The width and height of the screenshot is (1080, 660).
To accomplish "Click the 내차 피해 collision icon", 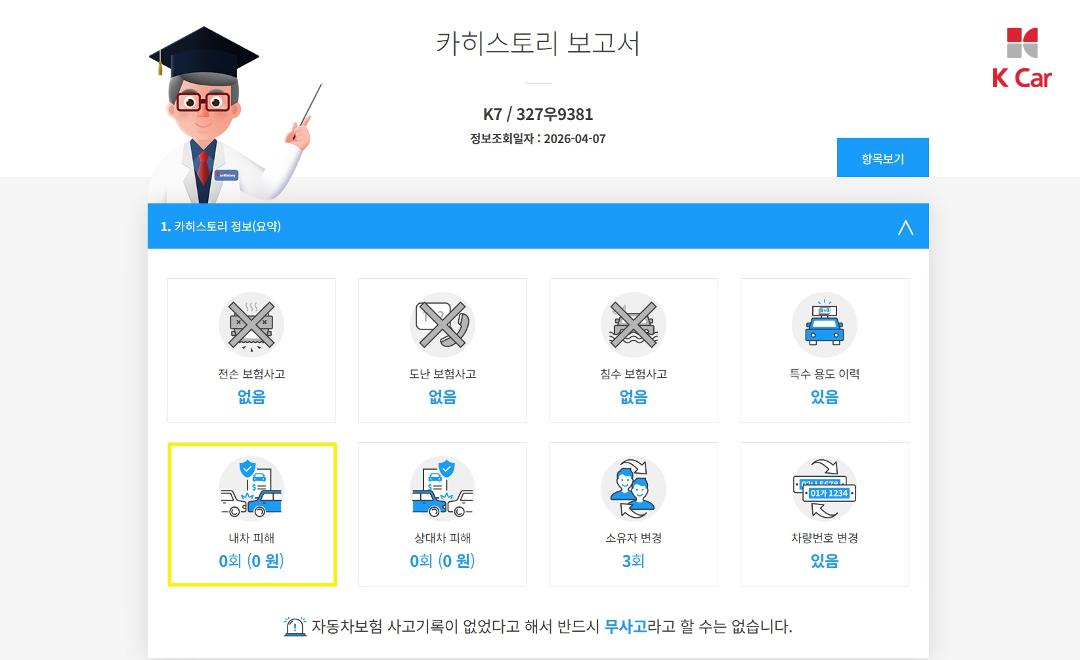I will click(x=251, y=488).
